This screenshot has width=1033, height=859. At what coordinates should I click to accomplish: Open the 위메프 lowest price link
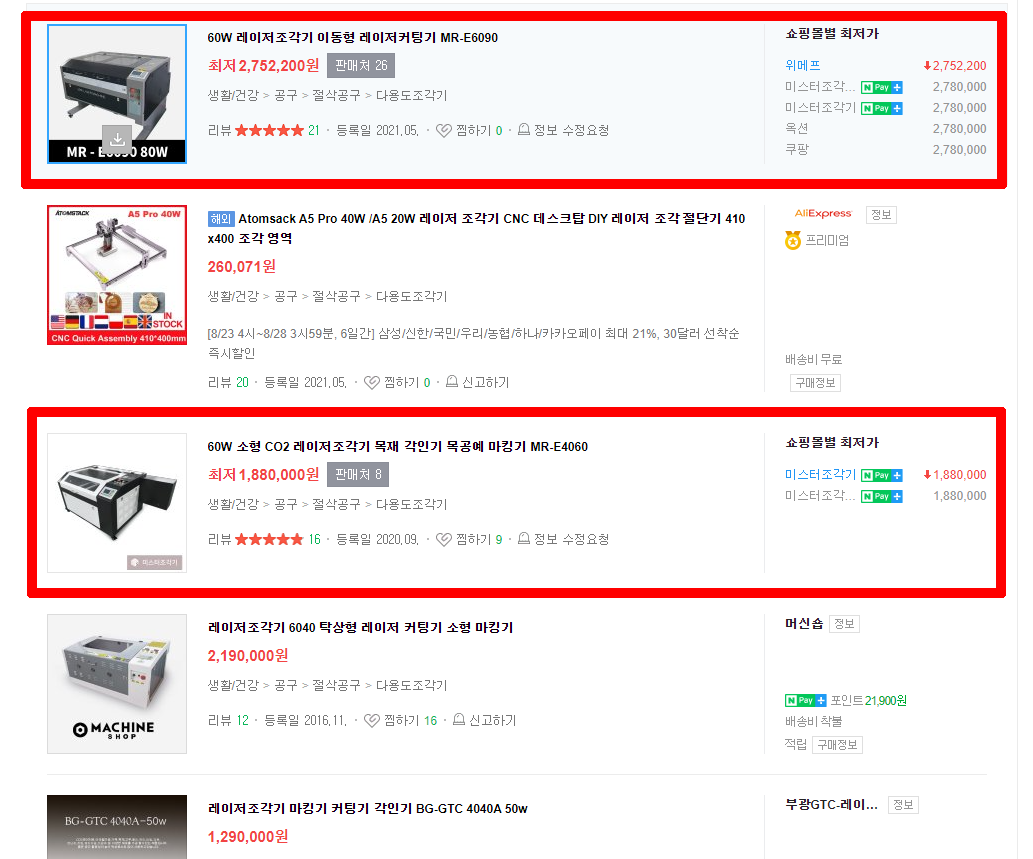click(802, 65)
